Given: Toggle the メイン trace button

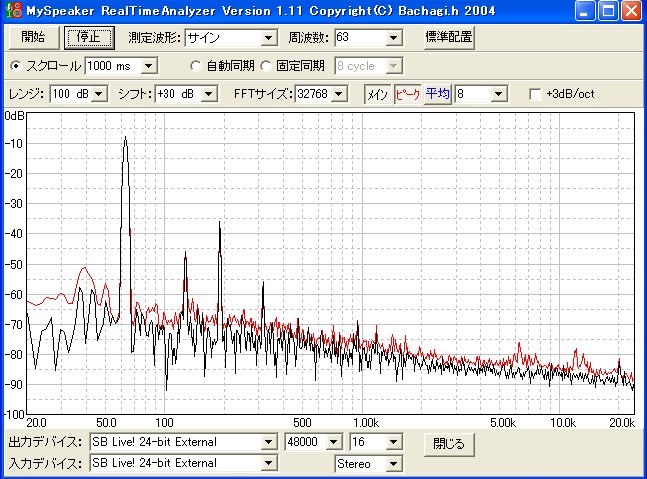Looking at the screenshot, I should pos(377,93).
